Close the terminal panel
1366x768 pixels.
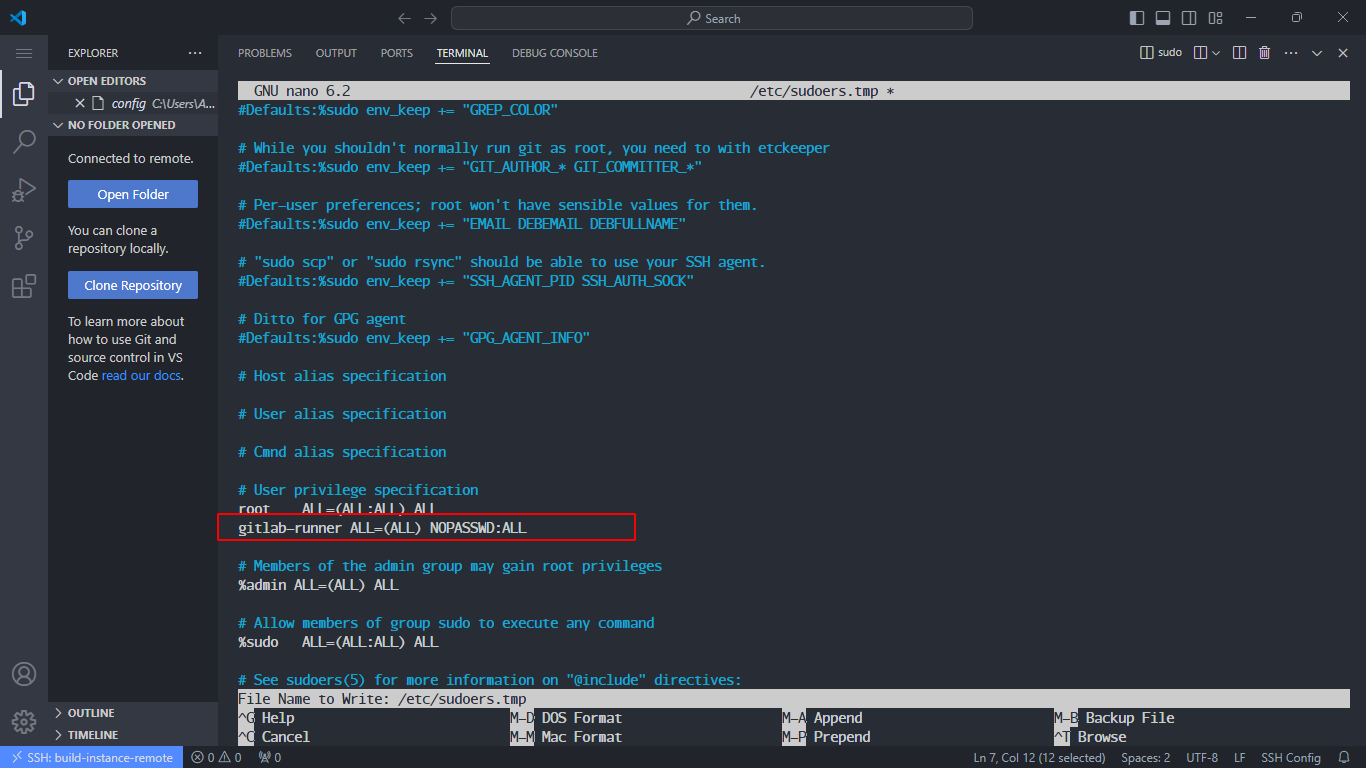click(1342, 53)
